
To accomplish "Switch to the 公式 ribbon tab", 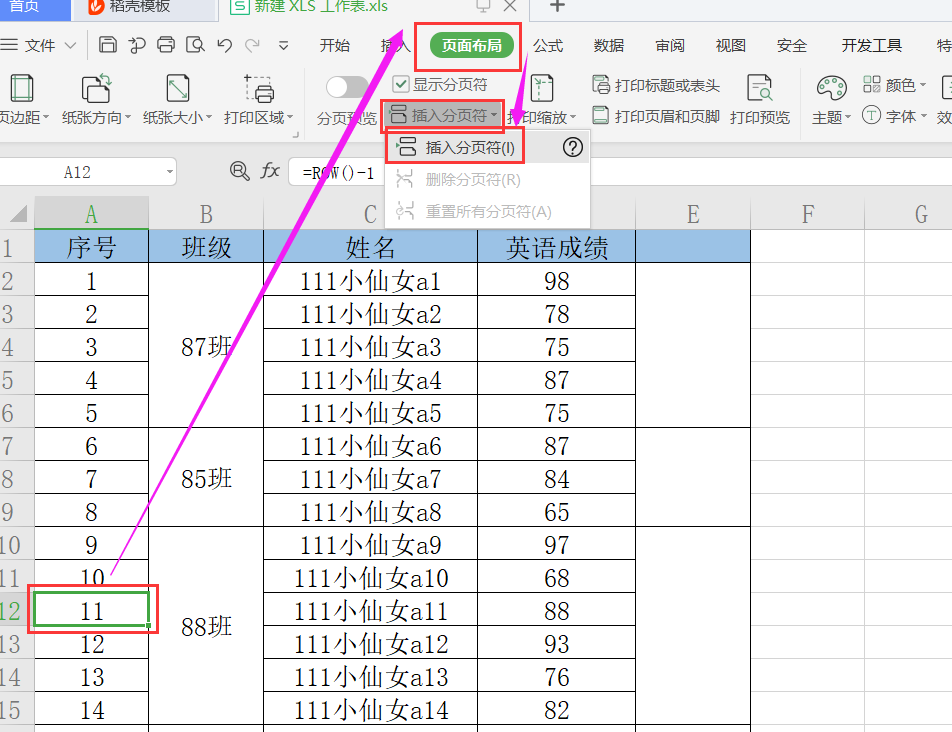I will [x=548, y=46].
